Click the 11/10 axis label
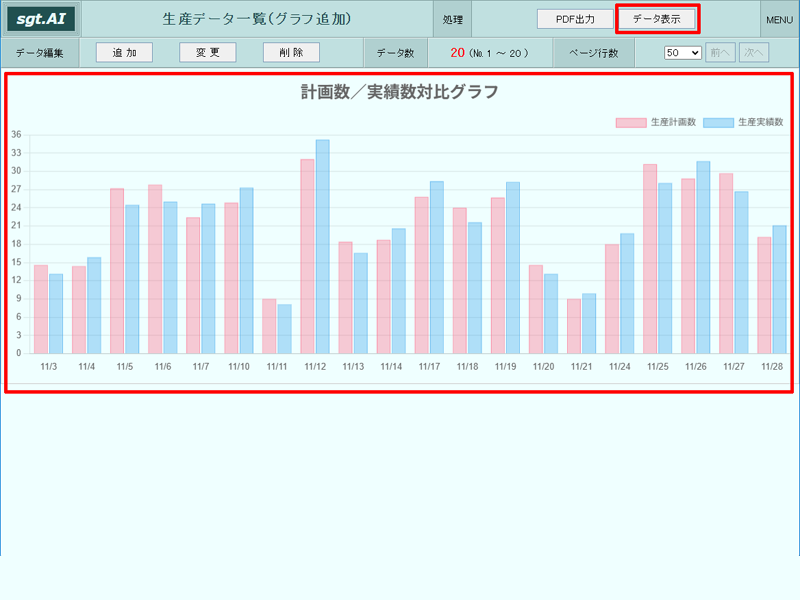Viewport: 800px width, 600px height. point(239,367)
